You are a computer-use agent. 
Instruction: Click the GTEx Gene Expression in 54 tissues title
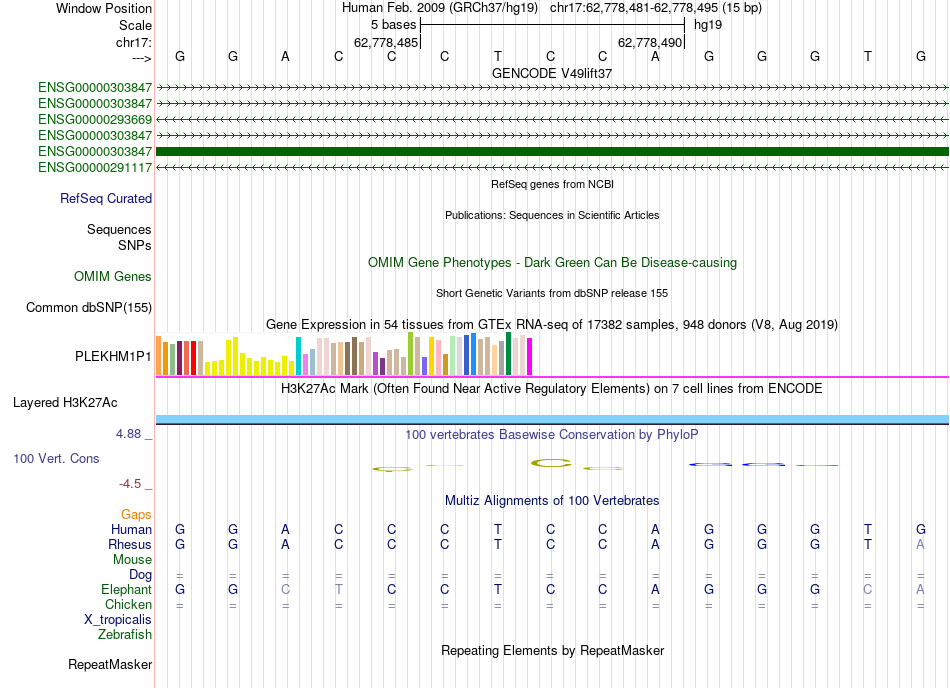tap(552, 325)
